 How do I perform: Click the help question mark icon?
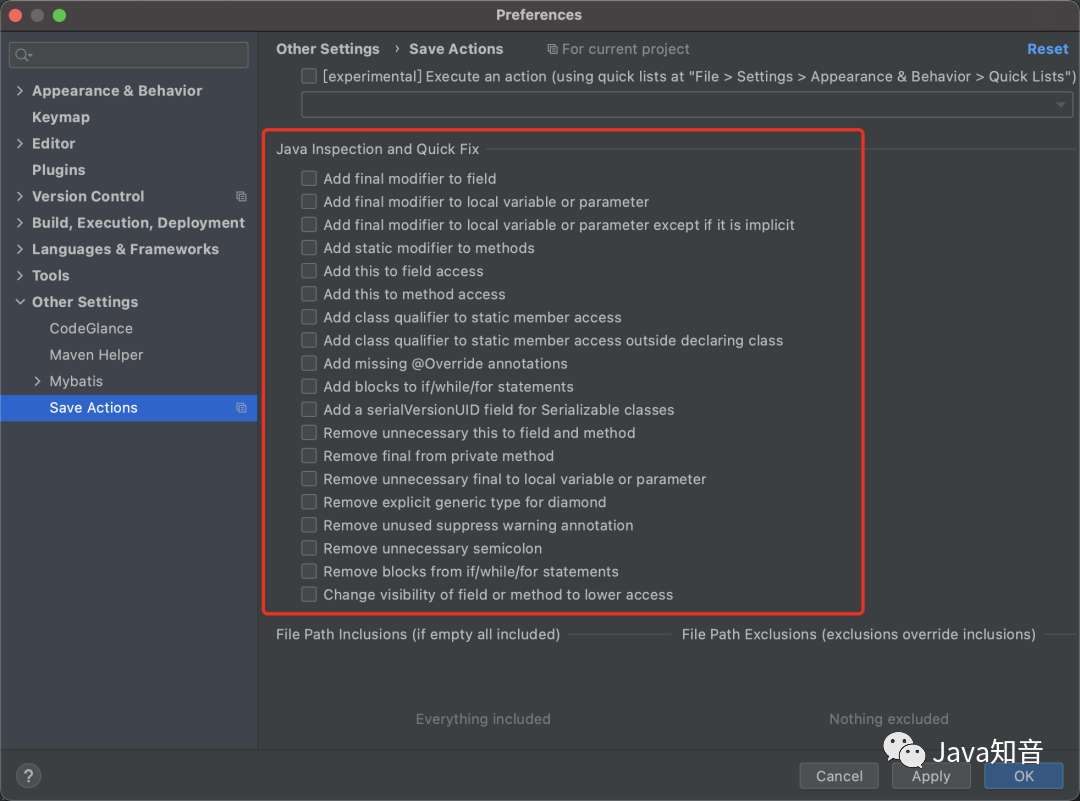click(27, 775)
